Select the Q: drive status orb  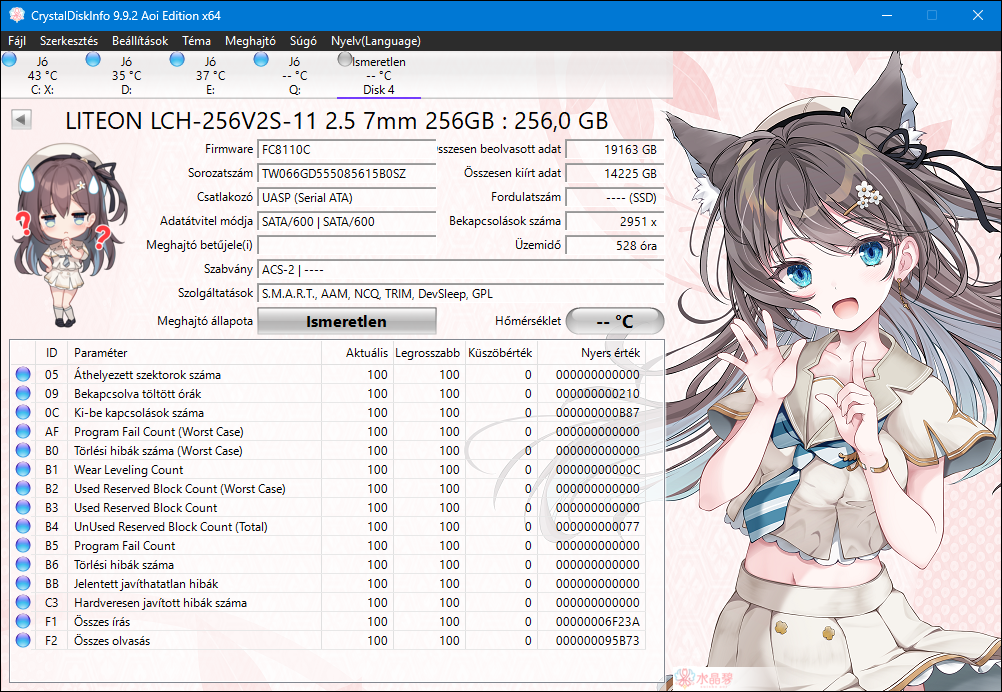click(261, 59)
